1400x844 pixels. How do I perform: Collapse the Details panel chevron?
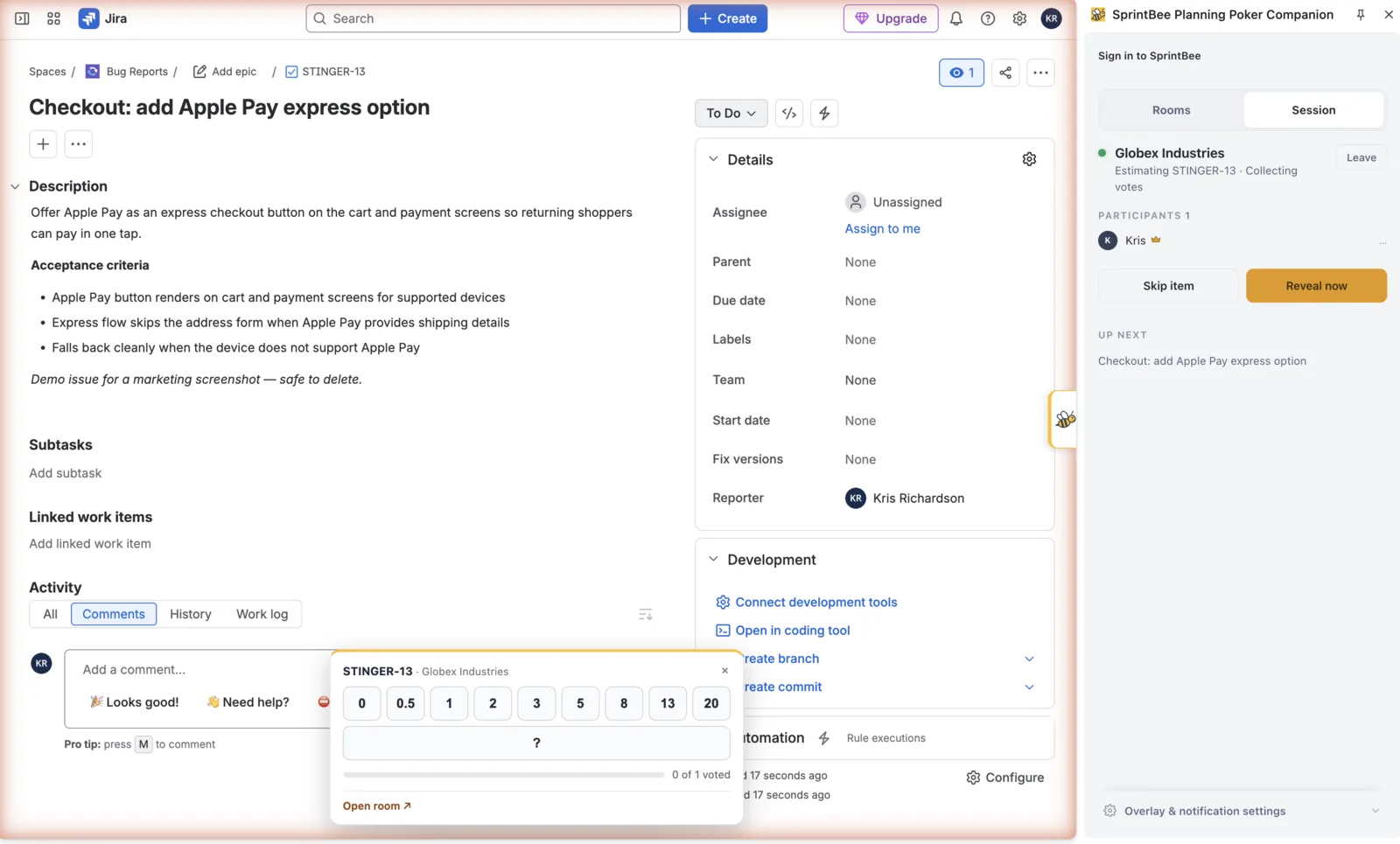713,159
